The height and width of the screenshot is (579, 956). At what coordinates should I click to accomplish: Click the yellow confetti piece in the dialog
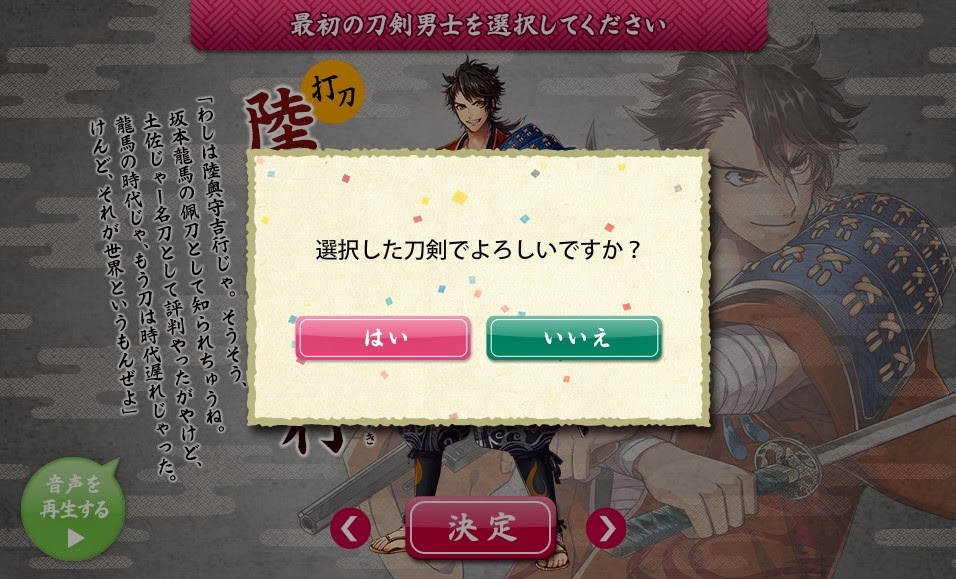[459, 197]
